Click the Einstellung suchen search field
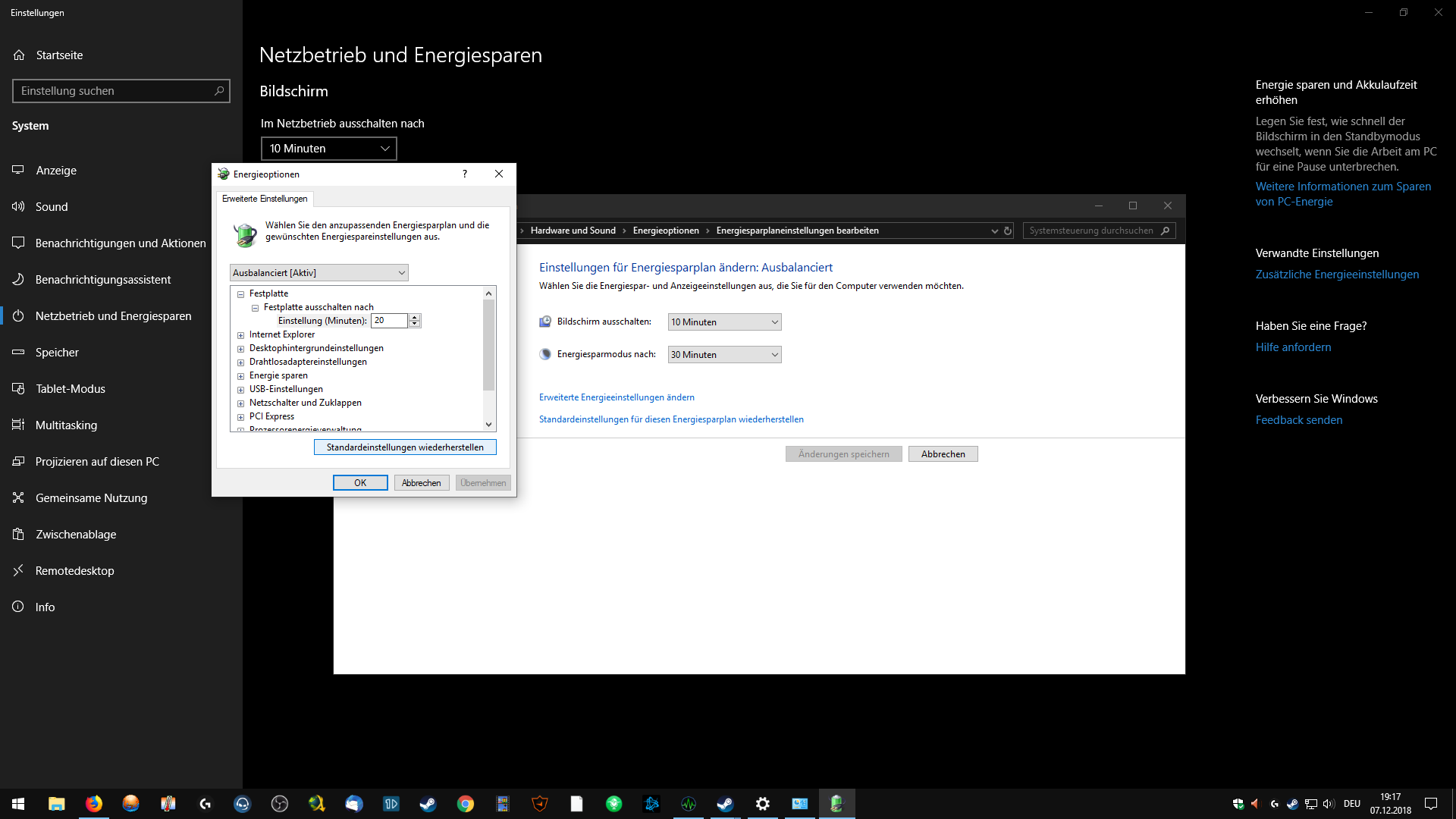 pyautogui.click(x=114, y=91)
